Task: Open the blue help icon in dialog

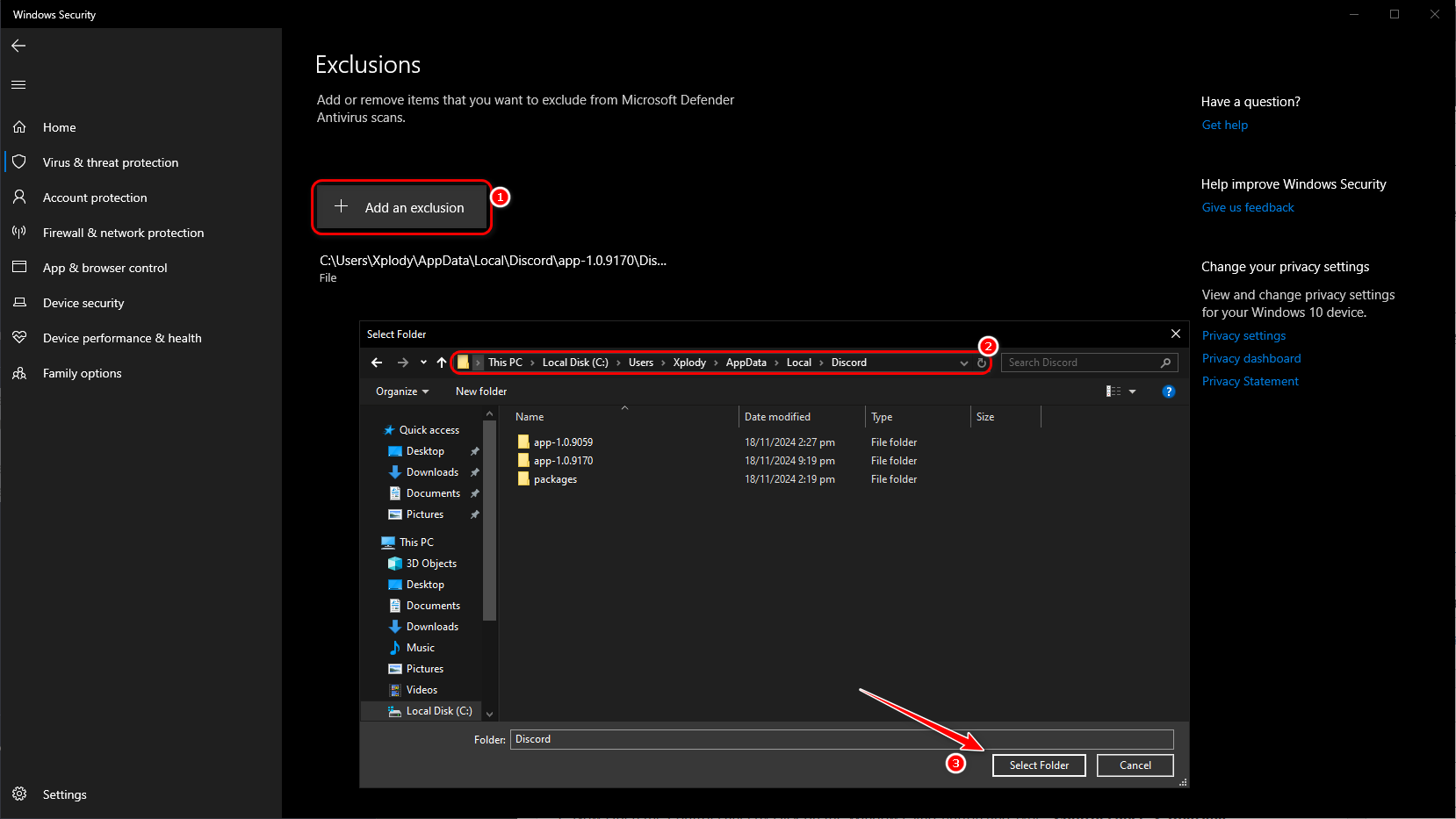Action: click(1168, 392)
